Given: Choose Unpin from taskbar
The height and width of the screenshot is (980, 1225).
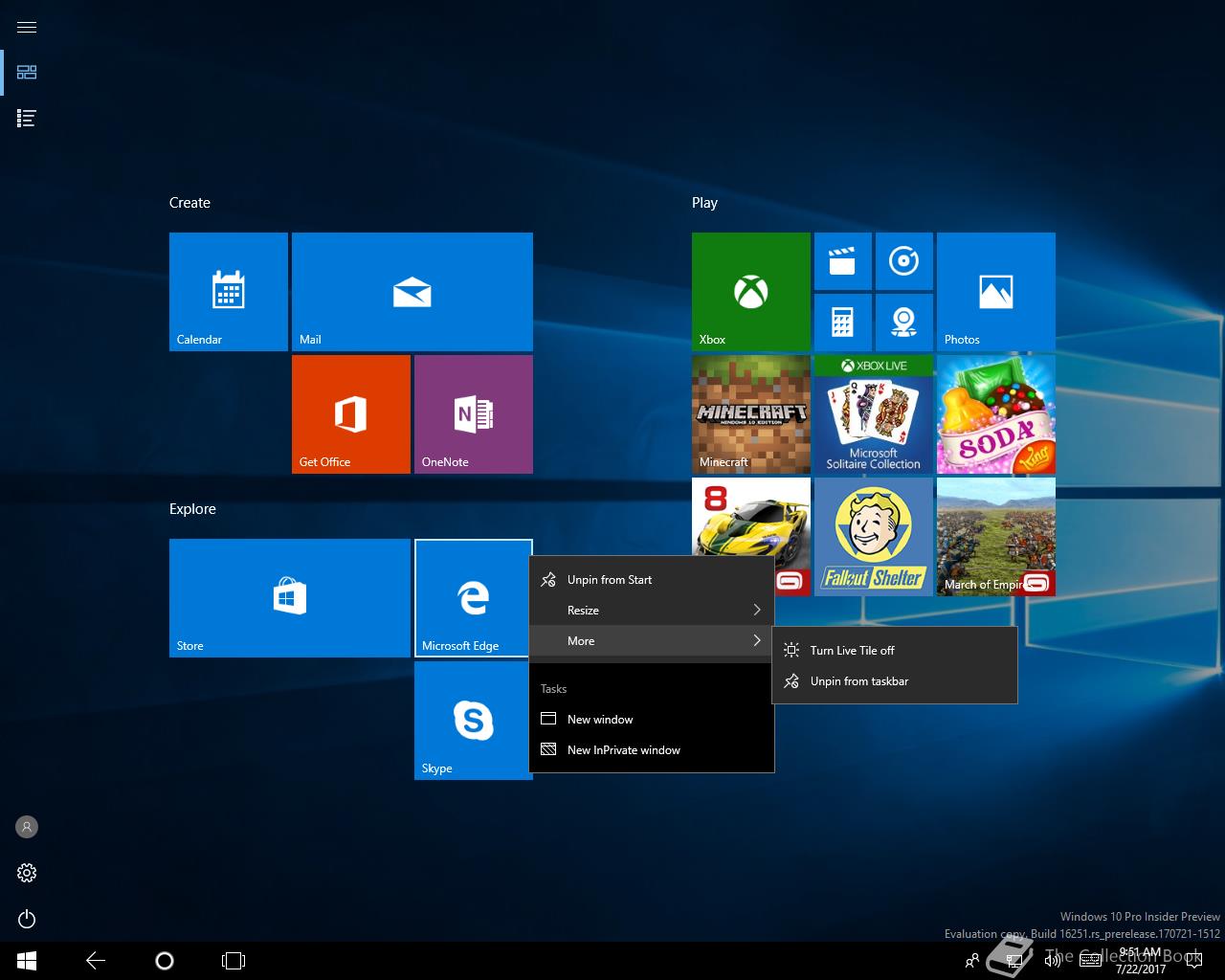Looking at the screenshot, I should click(894, 681).
